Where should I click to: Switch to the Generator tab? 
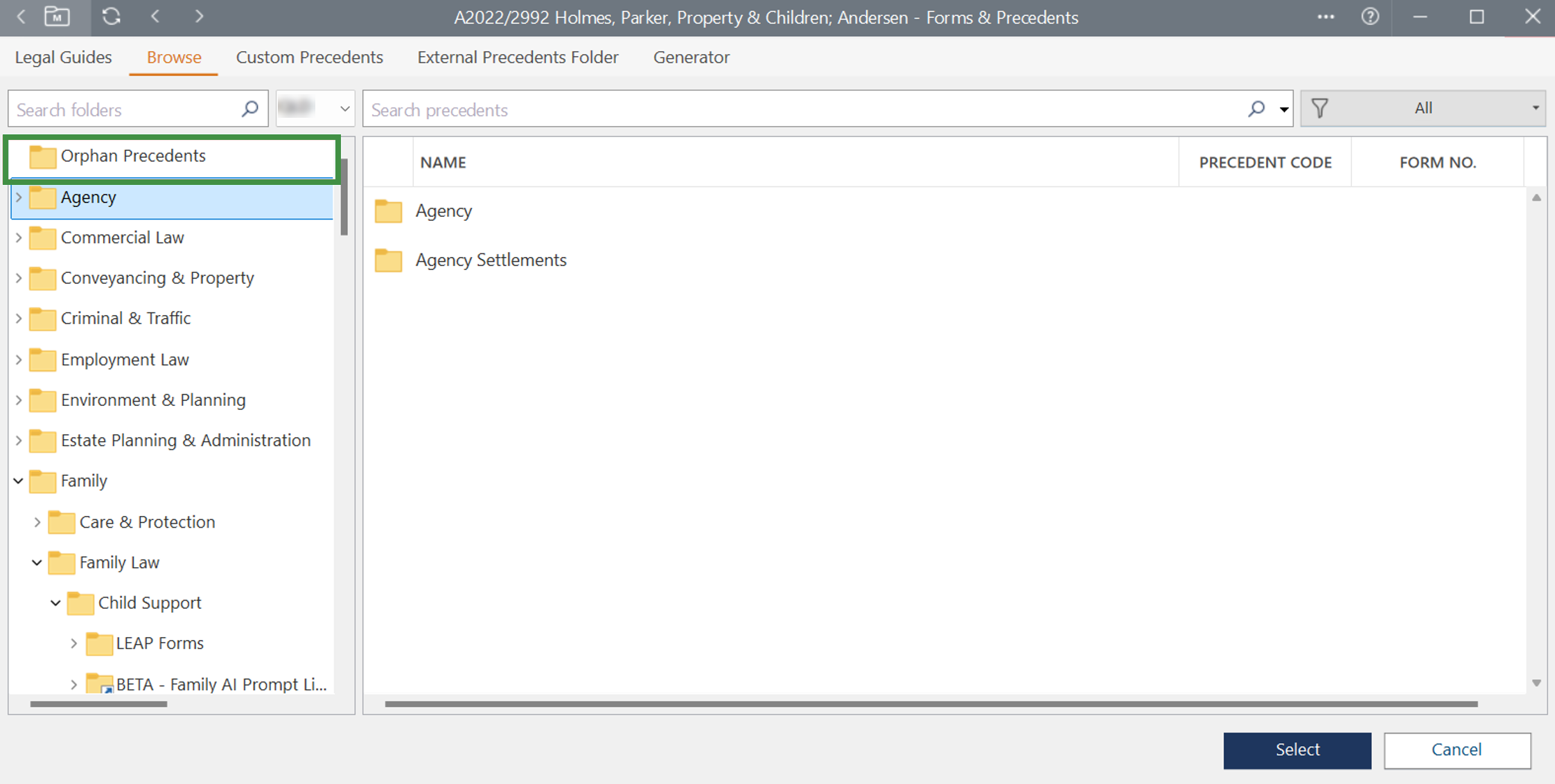tap(691, 57)
